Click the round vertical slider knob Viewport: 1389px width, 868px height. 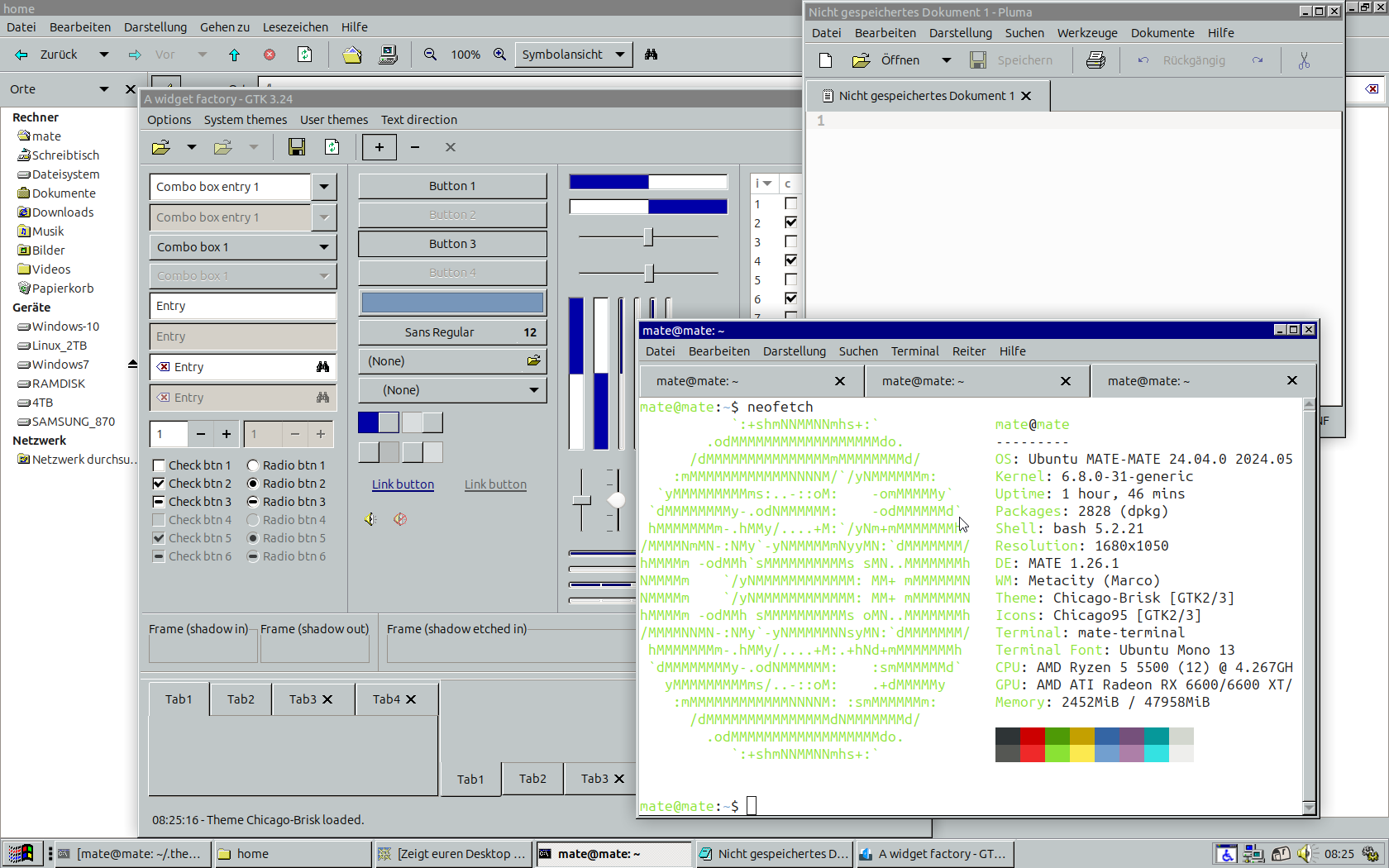617,500
